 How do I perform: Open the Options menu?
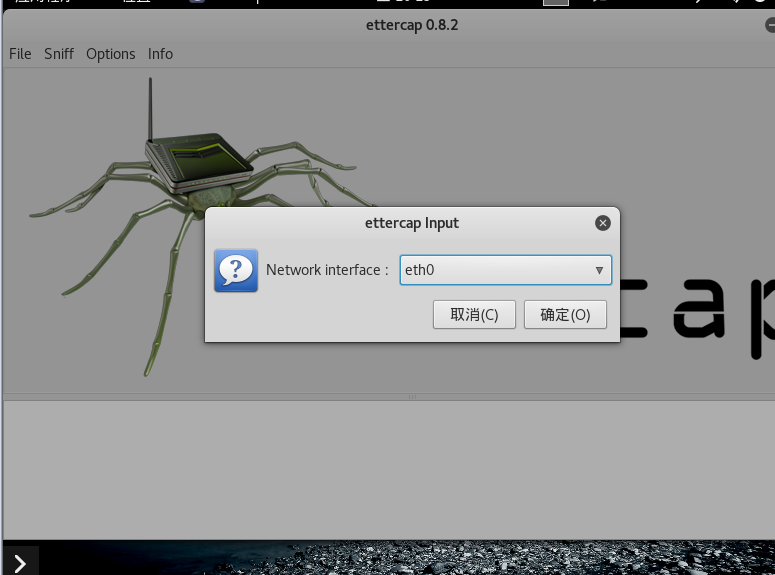click(111, 54)
